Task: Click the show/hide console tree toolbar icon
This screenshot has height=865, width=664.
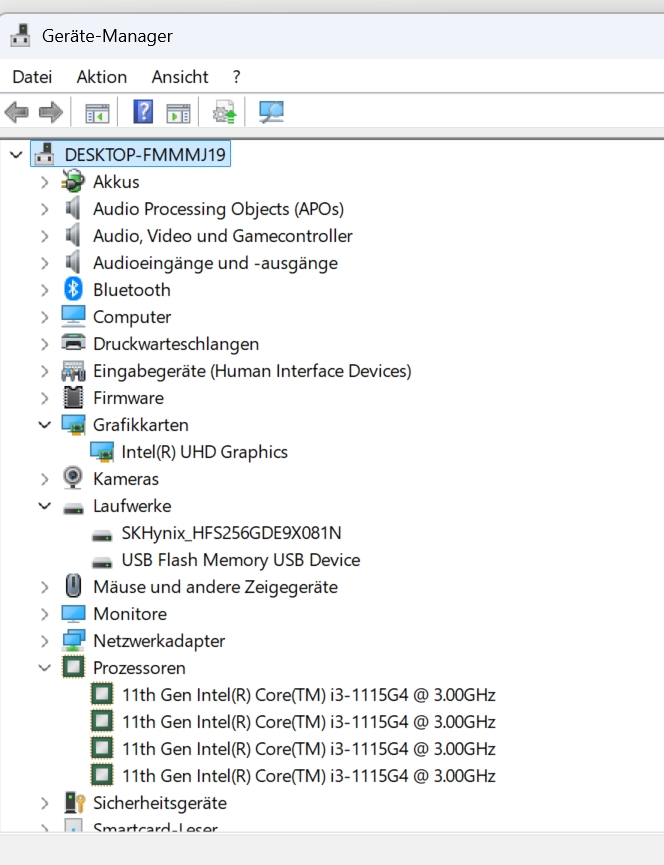Action: 97,113
